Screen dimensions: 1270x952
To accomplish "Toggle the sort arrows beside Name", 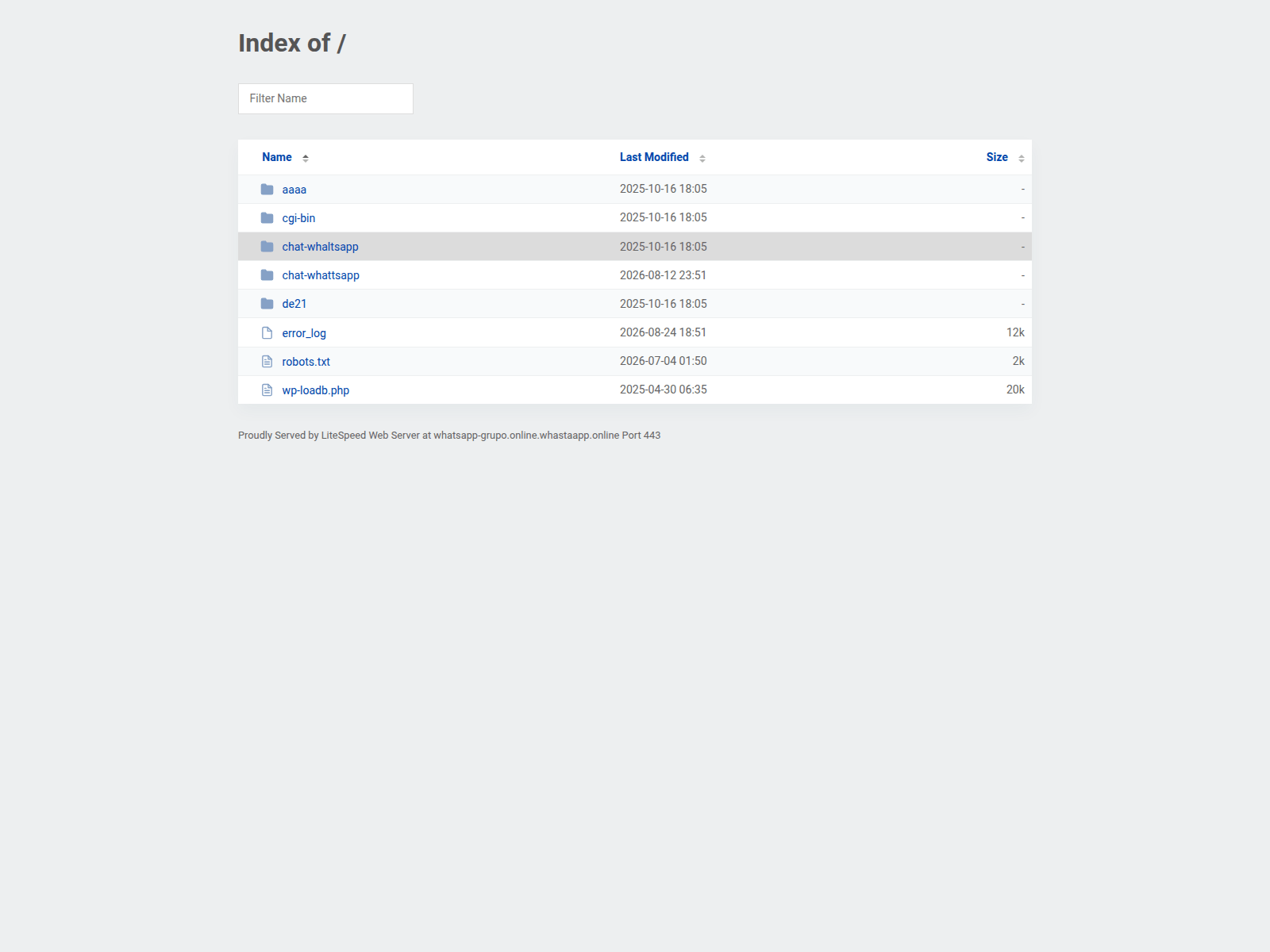I will (306, 158).
